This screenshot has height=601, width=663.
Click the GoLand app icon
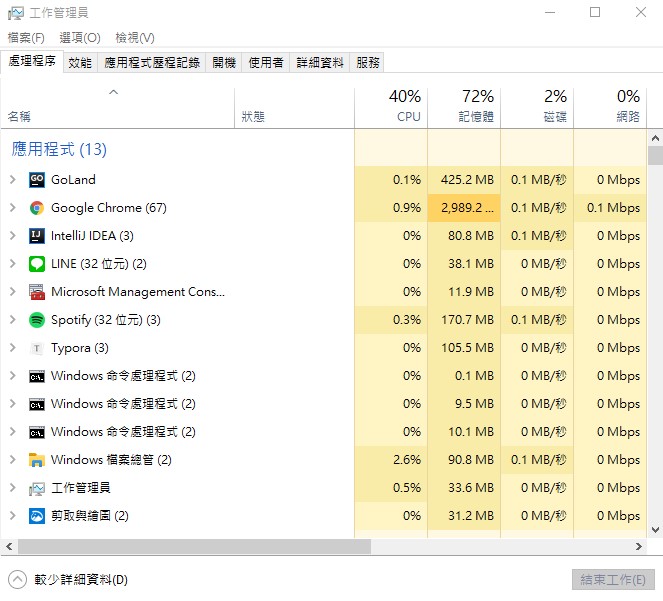(37, 180)
